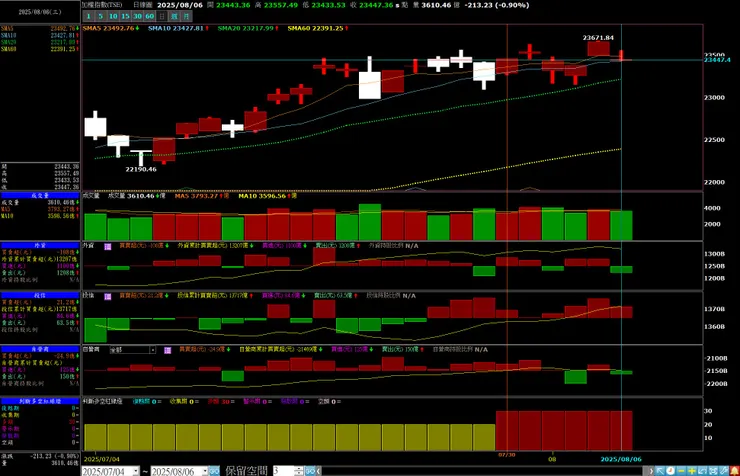Screen dimensions: 740x476
Task: Select the 自營商 panel header on left
Action: tap(40, 349)
